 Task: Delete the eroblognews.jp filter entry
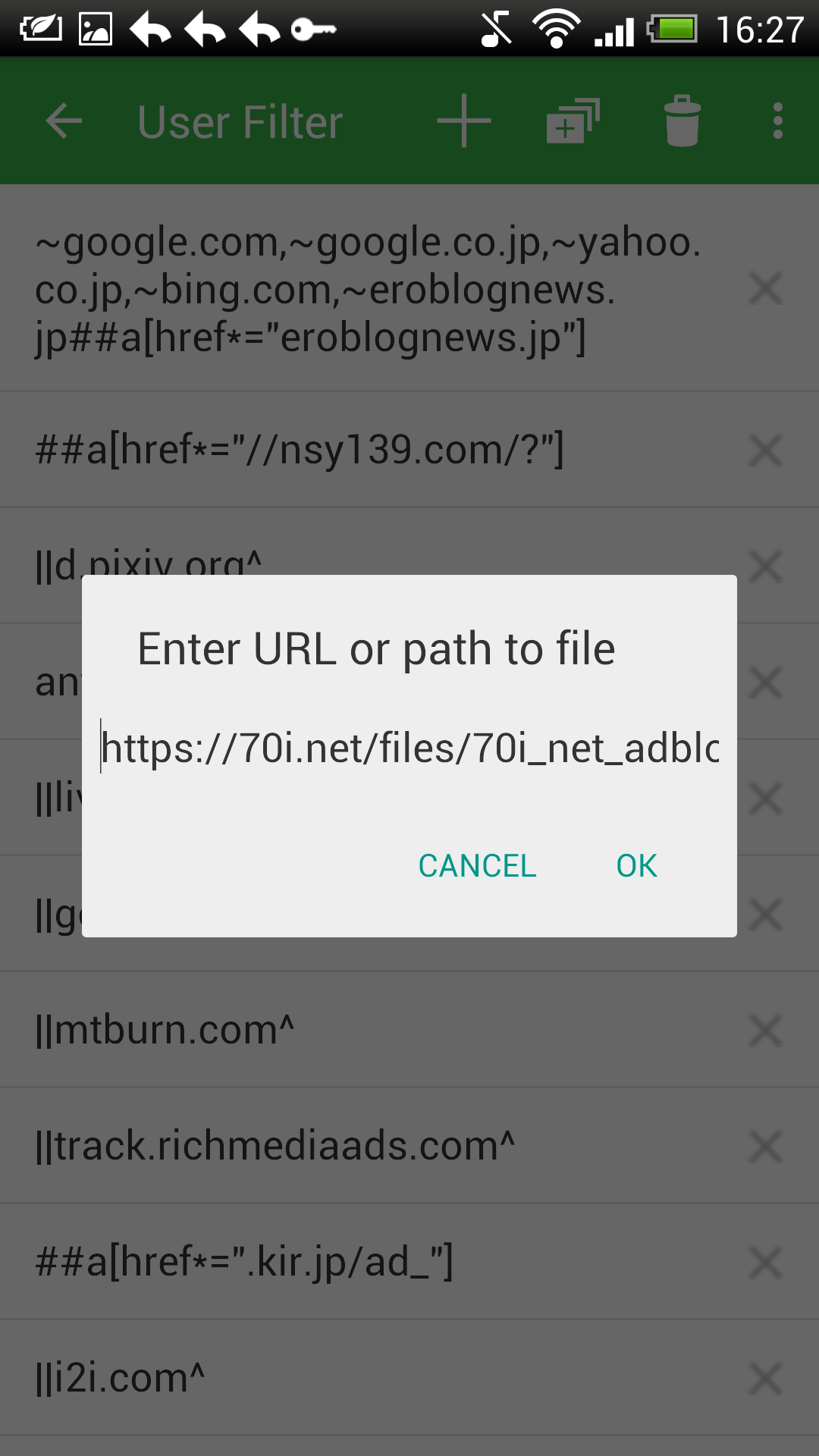[765, 288]
